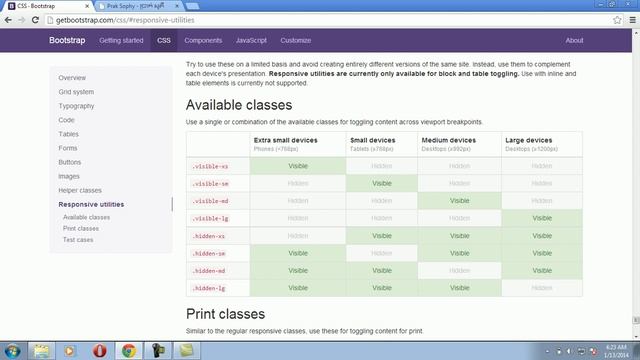Click the Large devices column header
Image resolution: width=640 pixels, height=360 pixels.
(x=542, y=144)
